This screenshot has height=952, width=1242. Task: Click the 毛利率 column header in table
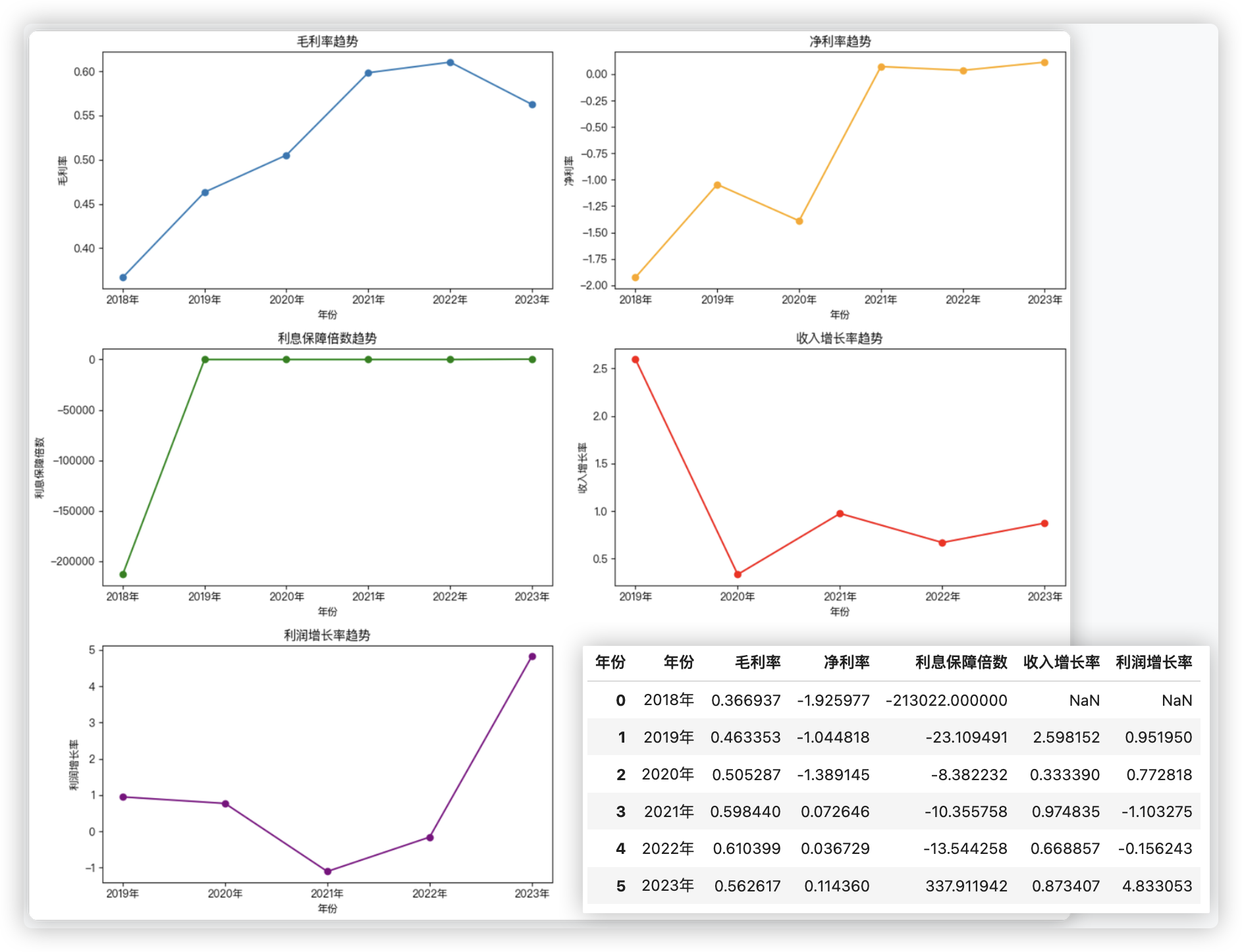(x=757, y=662)
